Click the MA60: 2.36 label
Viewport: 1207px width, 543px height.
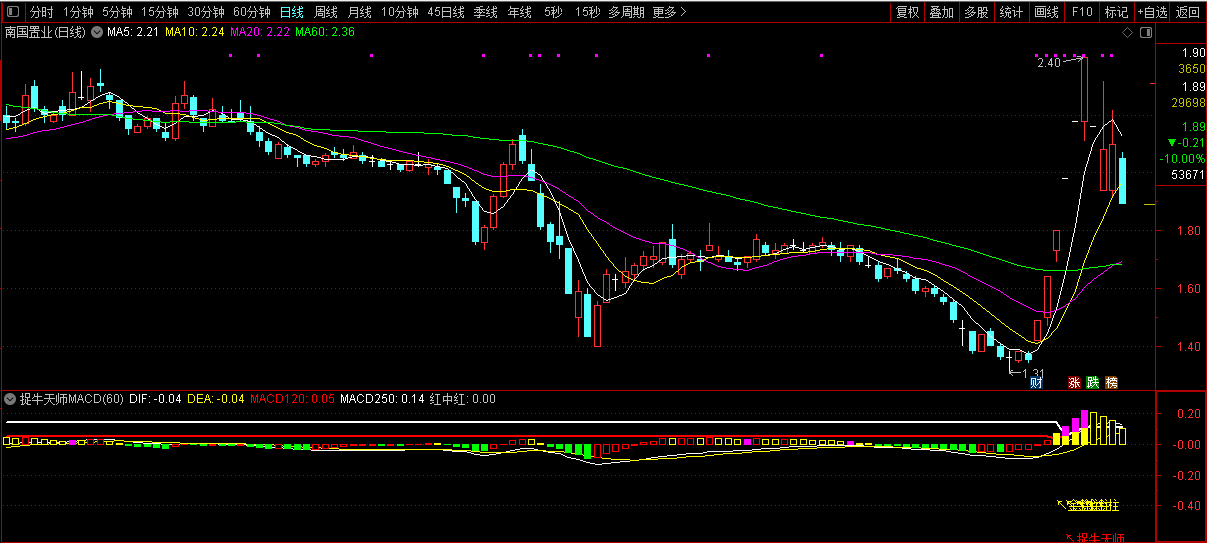325,32
